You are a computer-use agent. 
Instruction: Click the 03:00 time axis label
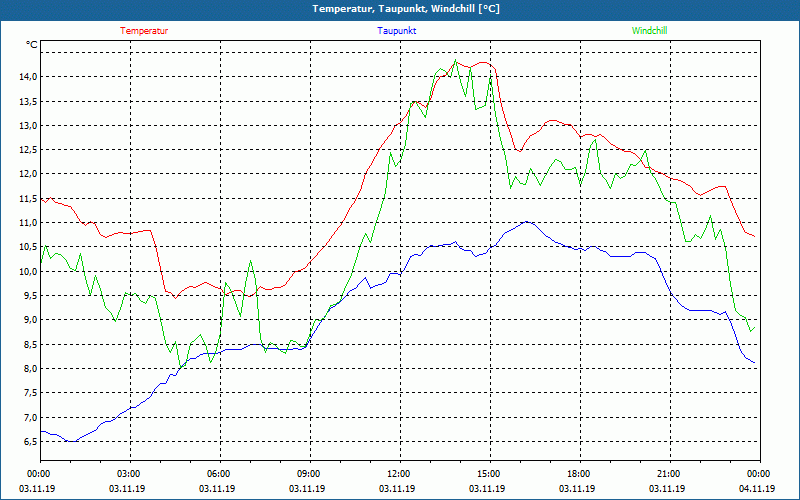[130, 474]
